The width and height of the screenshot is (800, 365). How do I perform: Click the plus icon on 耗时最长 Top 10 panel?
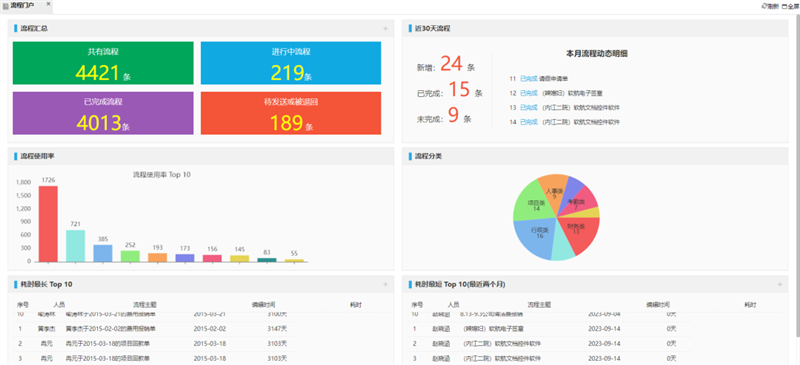385,284
